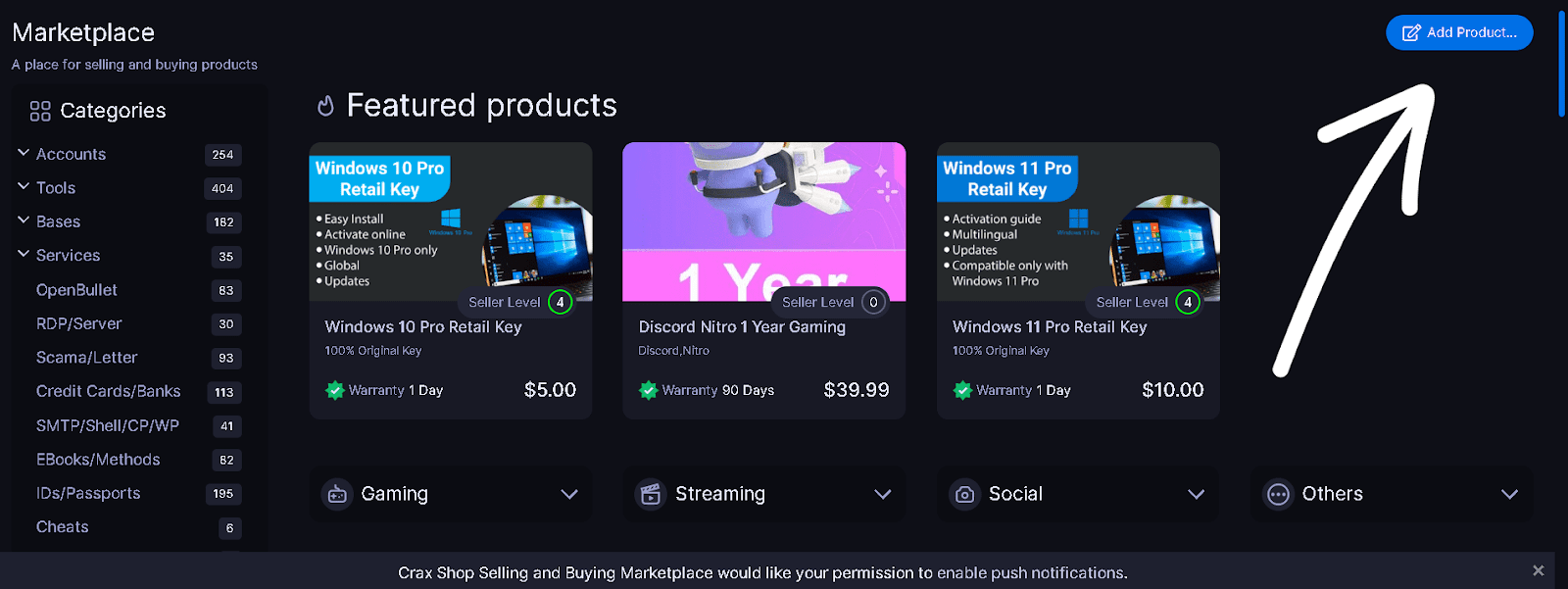Click the Categories grid icon
The image size is (1568, 589).
[40, 111]
